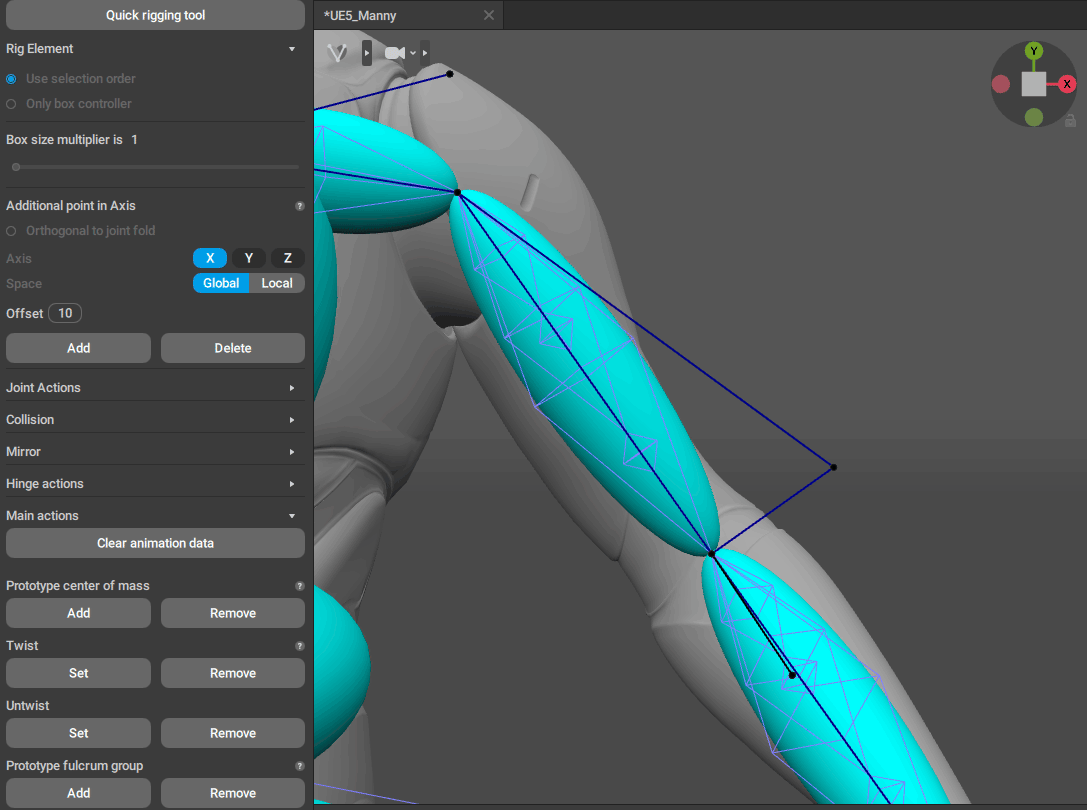
Task: Toggle the view gizmo lock icon
Action: (1070, 120)
